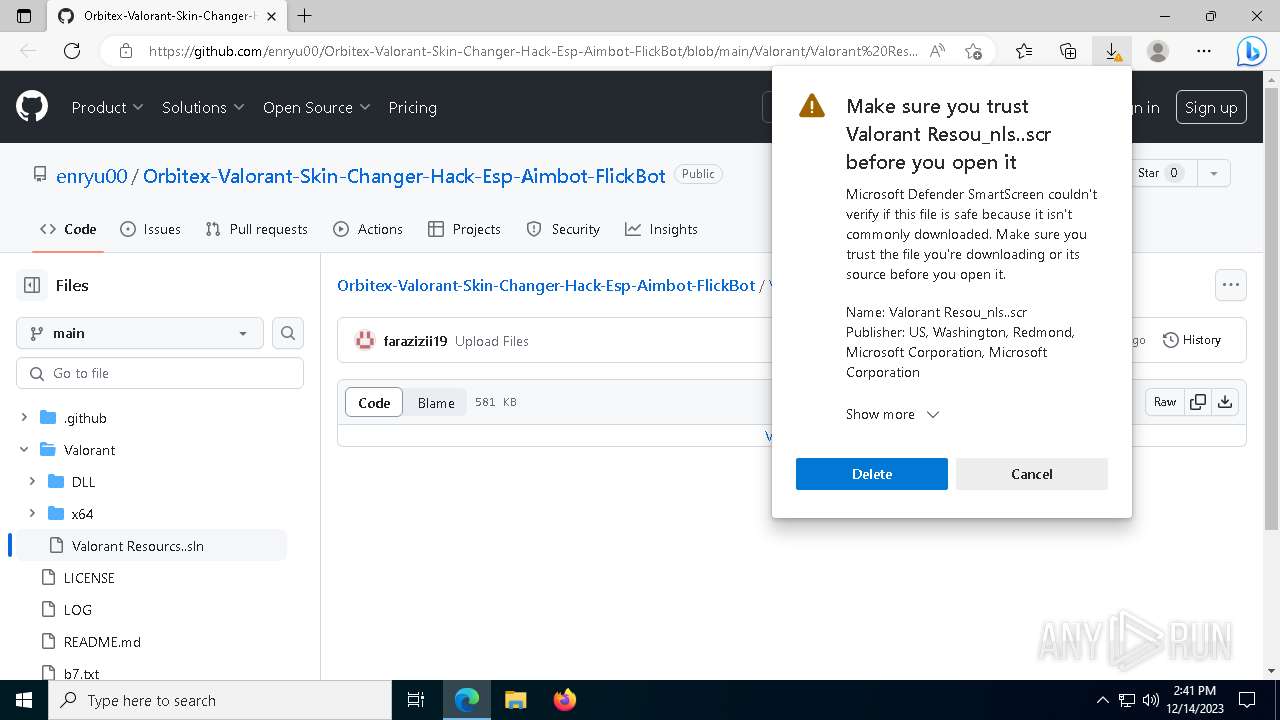Open Pricing link

click(412, 107)
